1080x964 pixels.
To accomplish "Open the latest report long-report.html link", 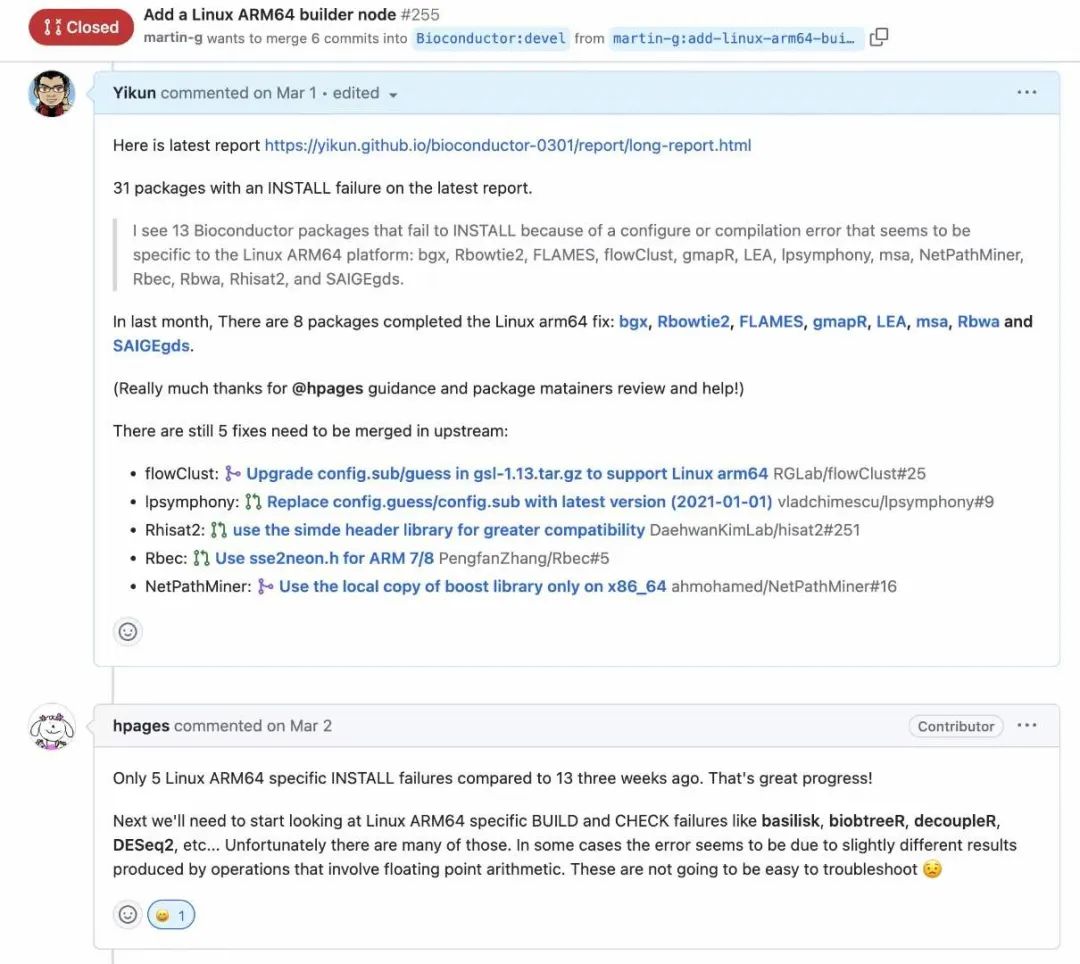I will (507, 145).
